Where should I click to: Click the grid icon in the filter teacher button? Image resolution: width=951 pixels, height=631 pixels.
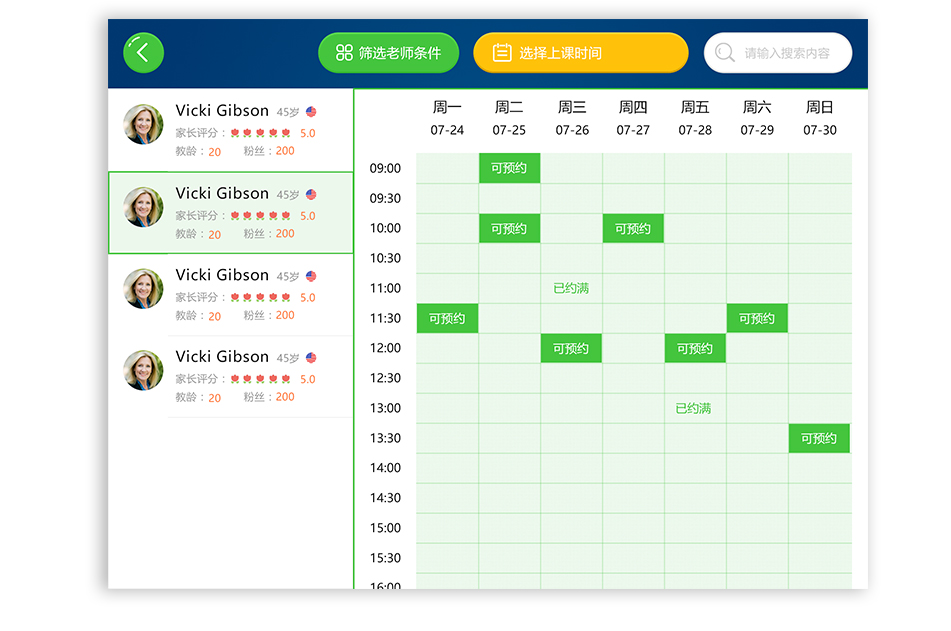click(344, 53)
